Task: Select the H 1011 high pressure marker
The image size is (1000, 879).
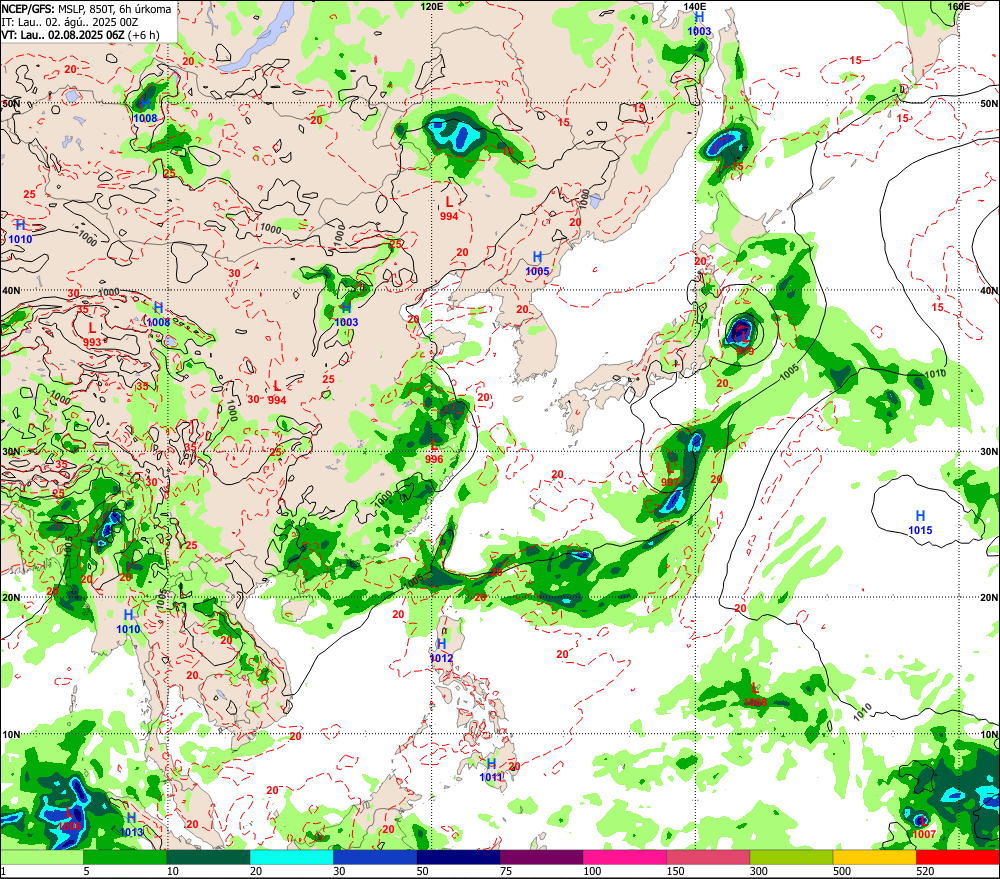Action: coord(491,770)
